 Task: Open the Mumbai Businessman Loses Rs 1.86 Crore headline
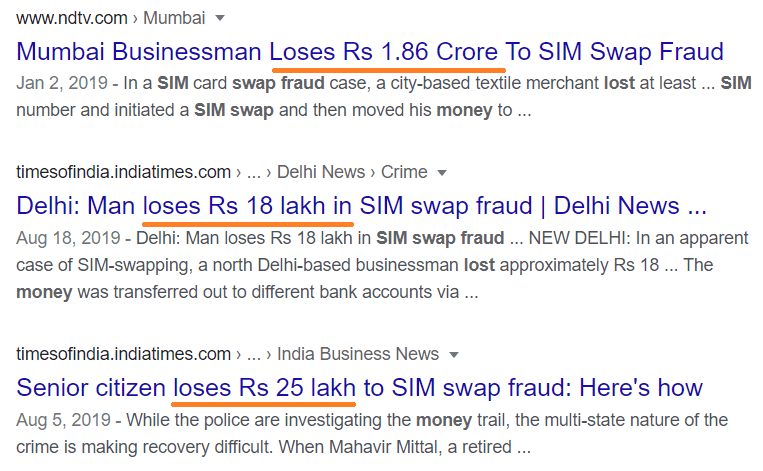tap(370, 52)
